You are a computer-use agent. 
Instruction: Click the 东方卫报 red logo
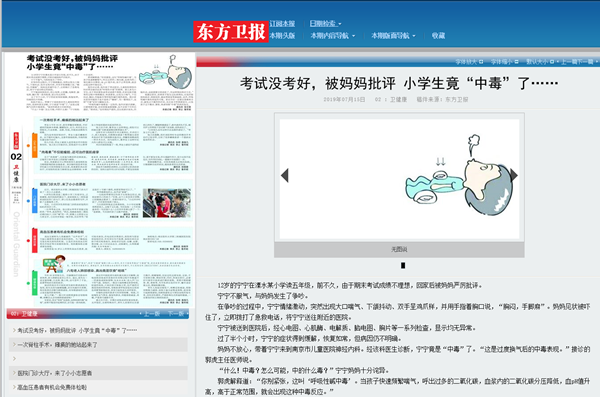coord(231,31)
